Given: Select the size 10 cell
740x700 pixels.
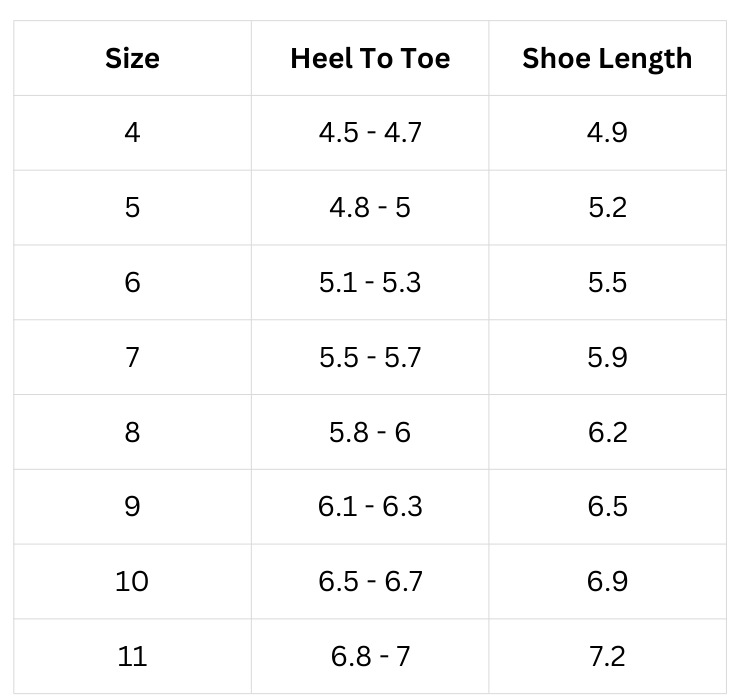Looking at the screenshot, I should [132, 581].
